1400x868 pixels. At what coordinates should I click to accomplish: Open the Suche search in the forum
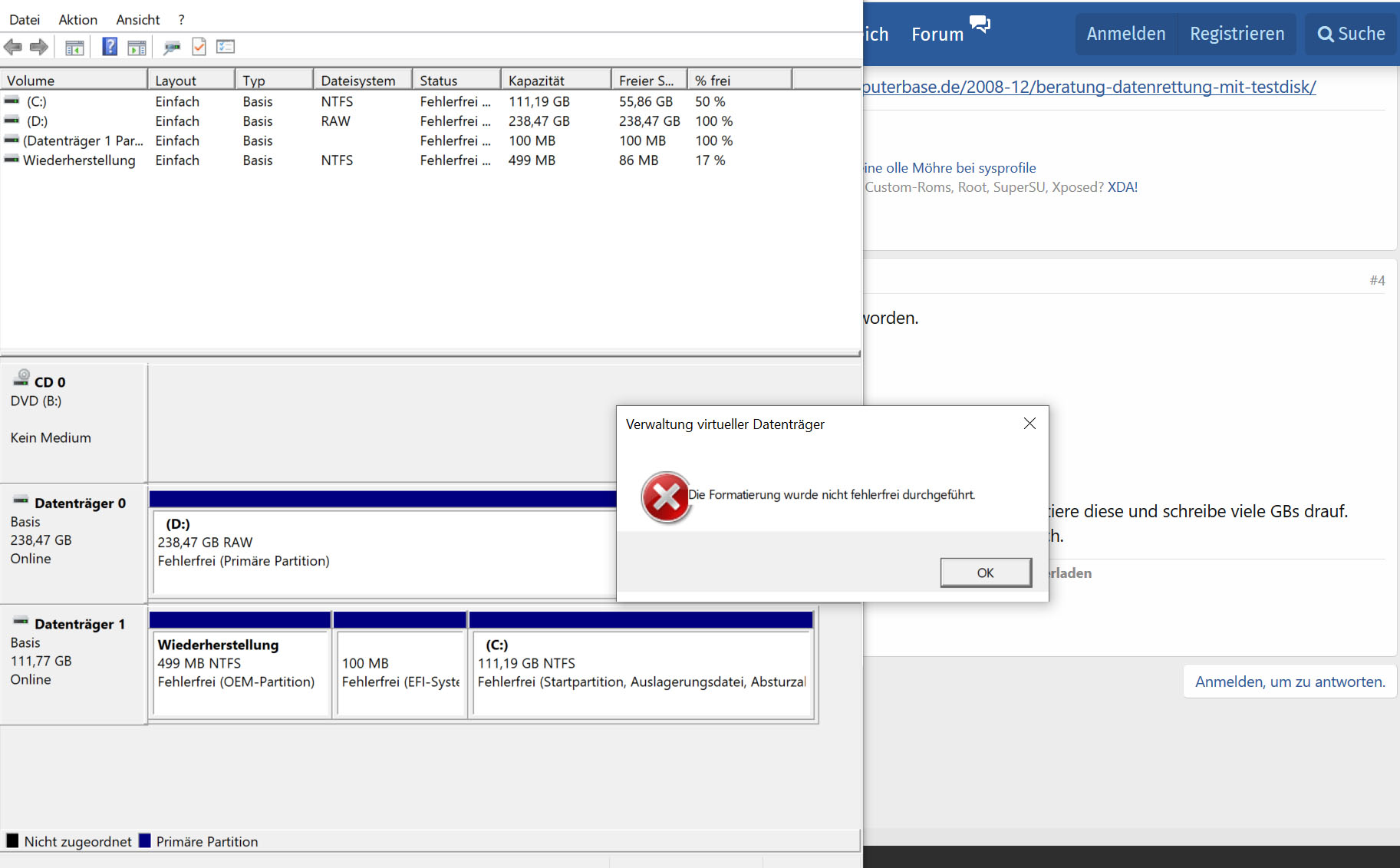(1352, 34)
